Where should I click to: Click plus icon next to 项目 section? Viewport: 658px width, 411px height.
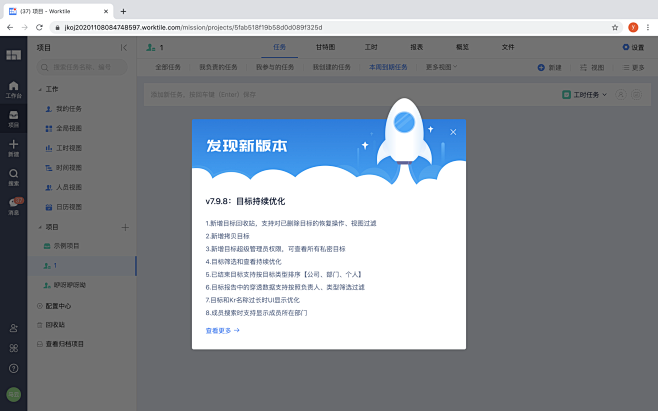125,227
